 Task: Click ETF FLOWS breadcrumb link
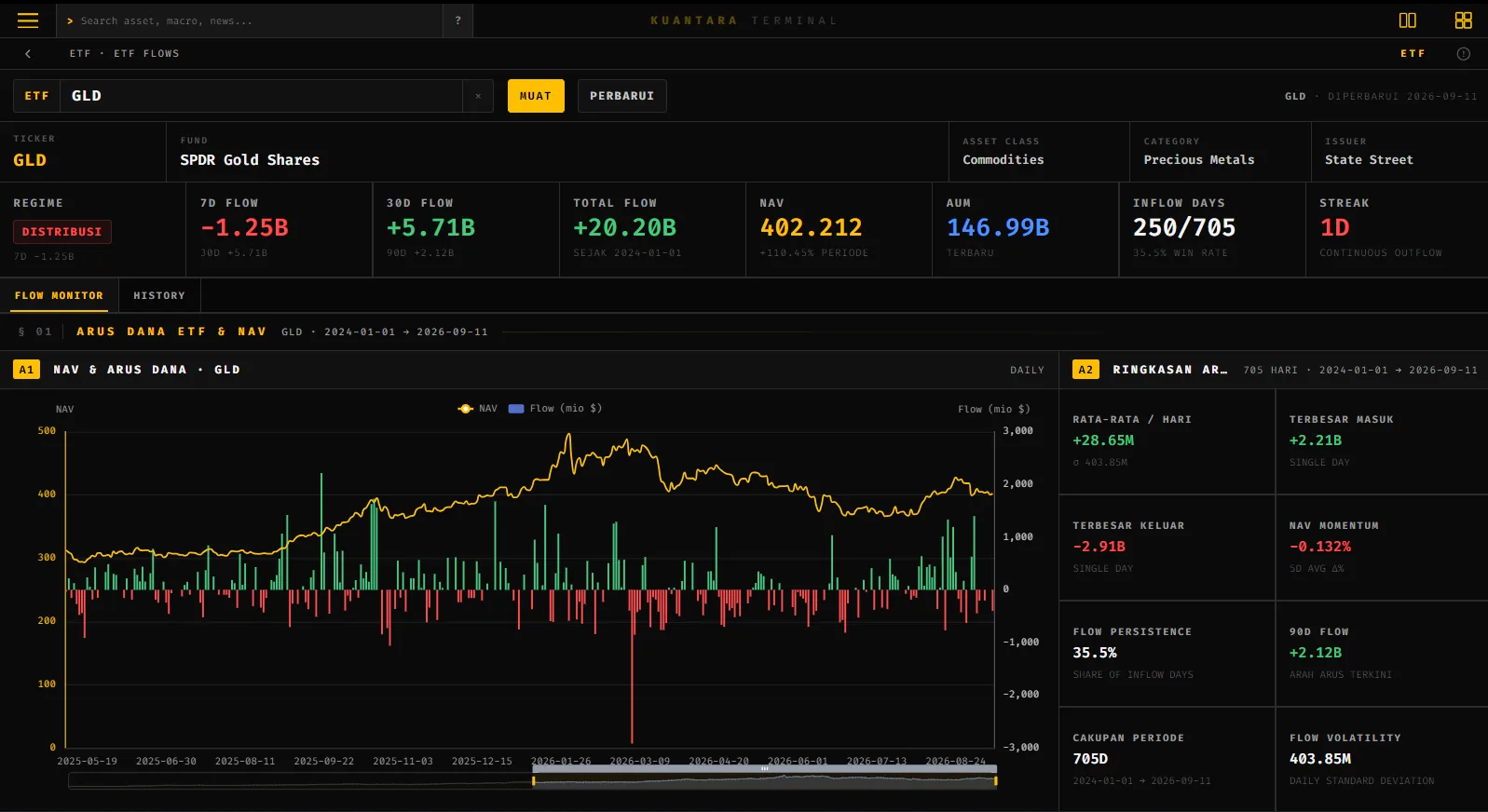146,54
